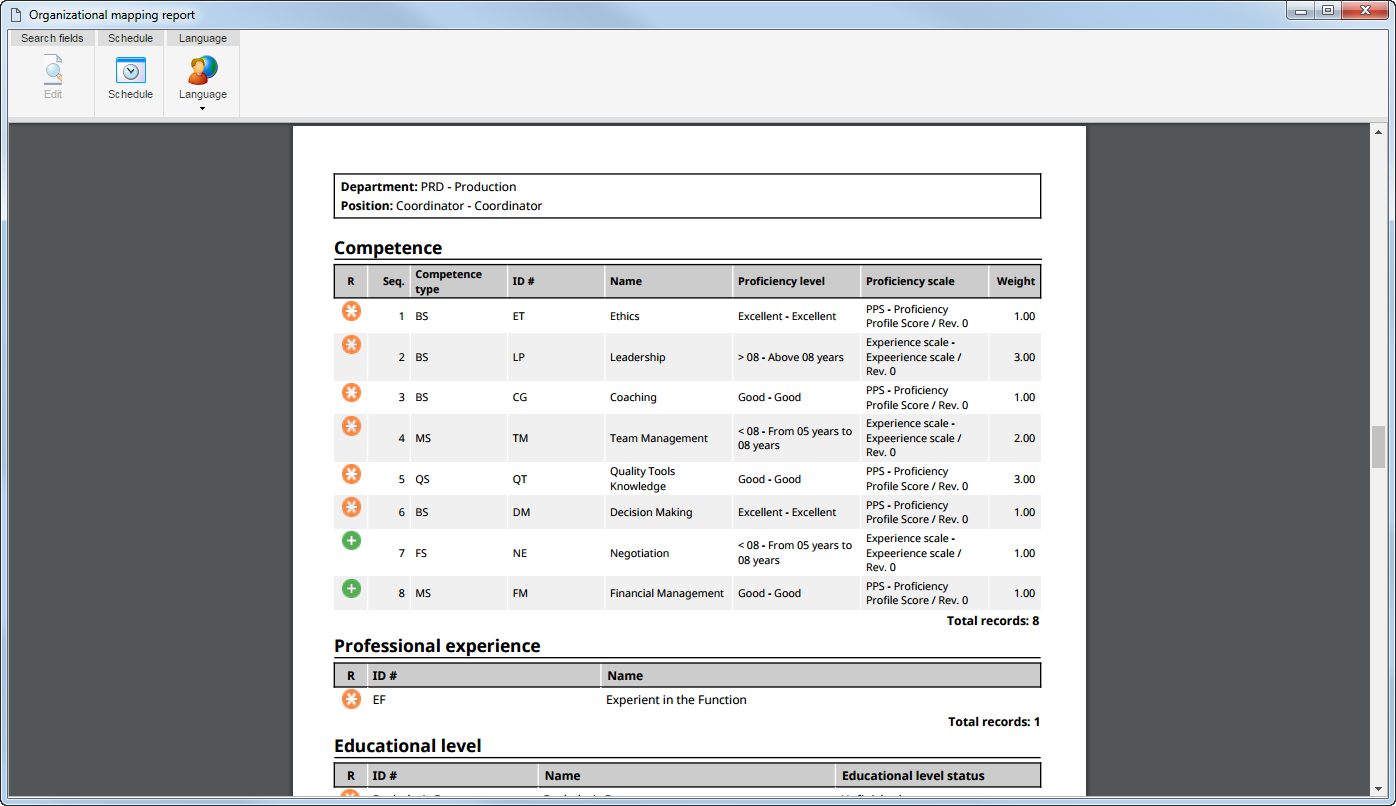This screenshot has height=806, width=1396.
Task: Click the Professional experience heading
Action: 437,645
